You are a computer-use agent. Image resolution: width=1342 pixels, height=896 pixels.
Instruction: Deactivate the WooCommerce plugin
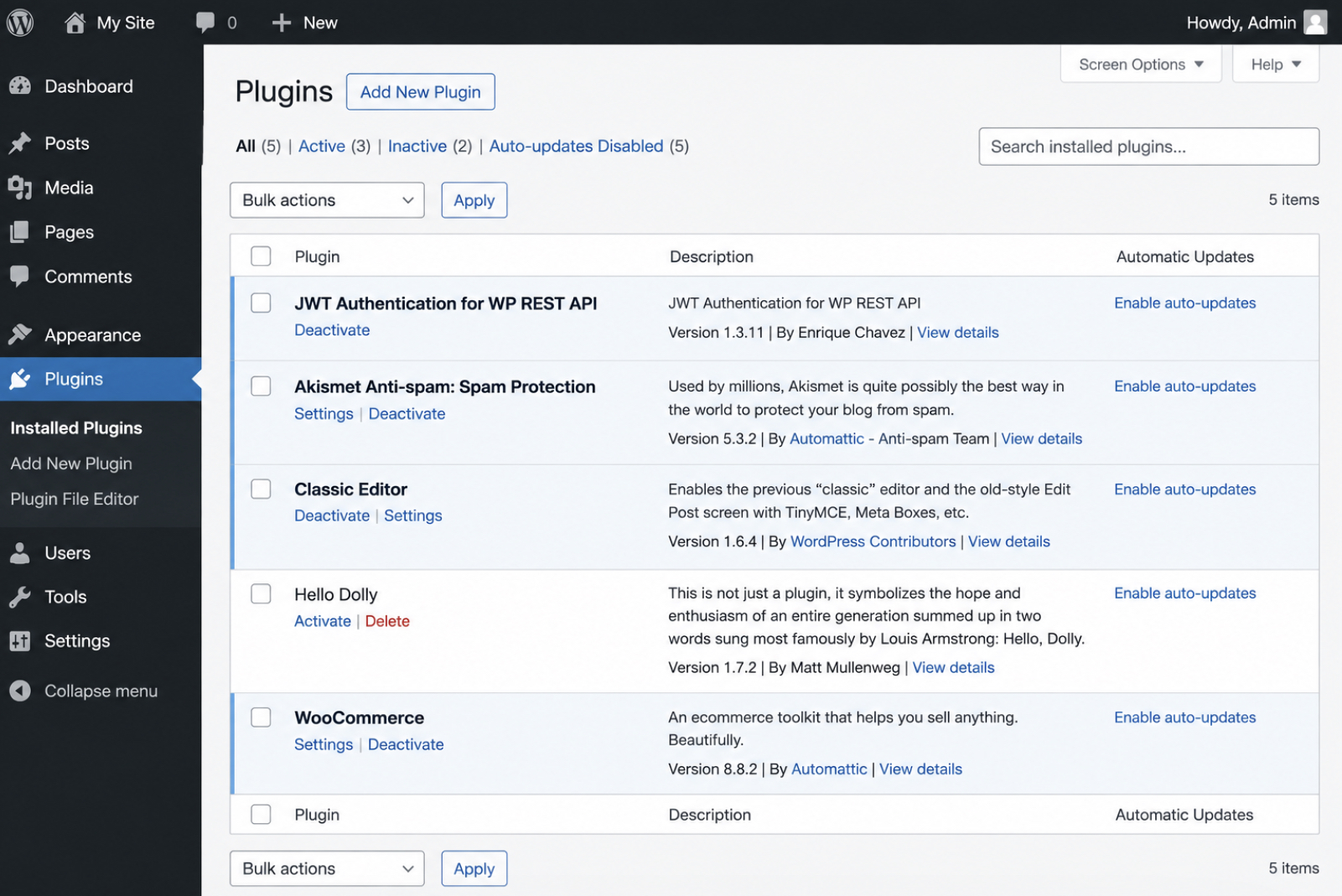(406, 744)
